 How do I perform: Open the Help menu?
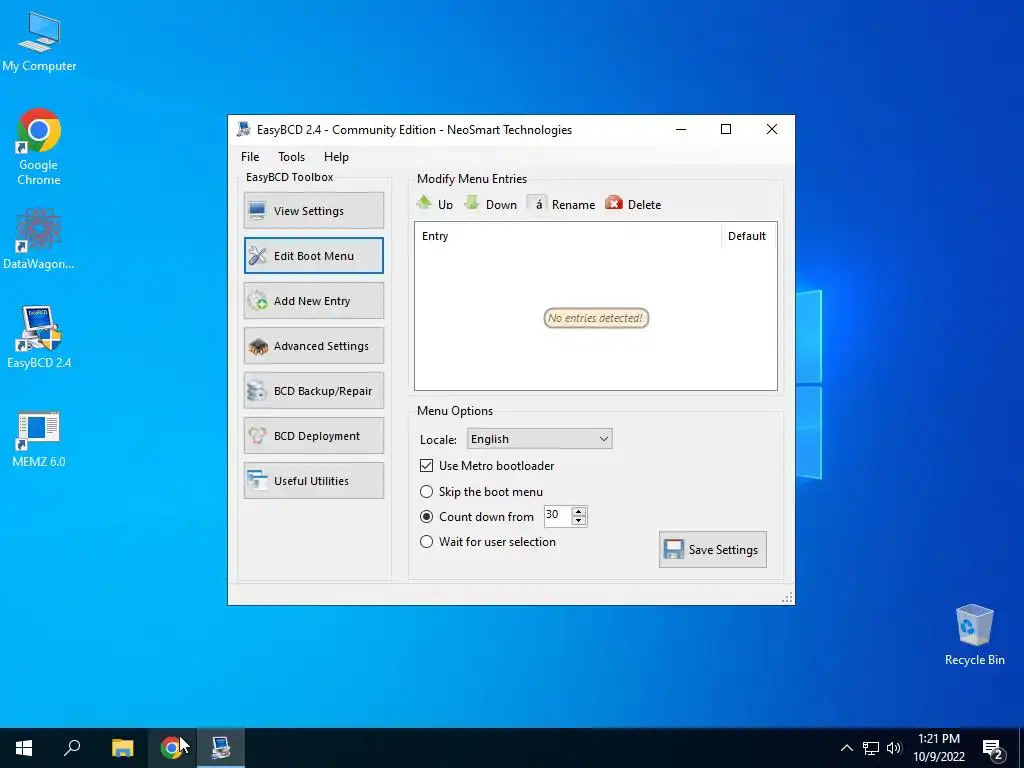[x=336, y=157]
